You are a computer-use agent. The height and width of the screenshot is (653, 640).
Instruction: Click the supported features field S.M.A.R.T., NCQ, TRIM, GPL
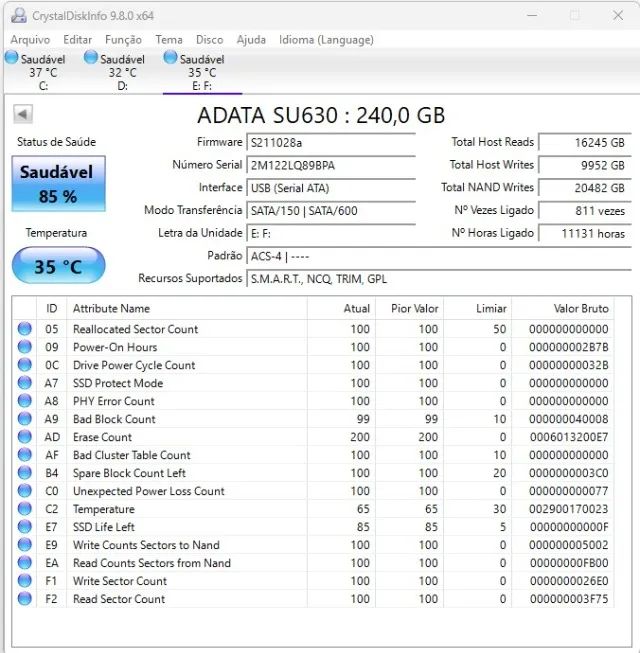(x=439, y=279)
